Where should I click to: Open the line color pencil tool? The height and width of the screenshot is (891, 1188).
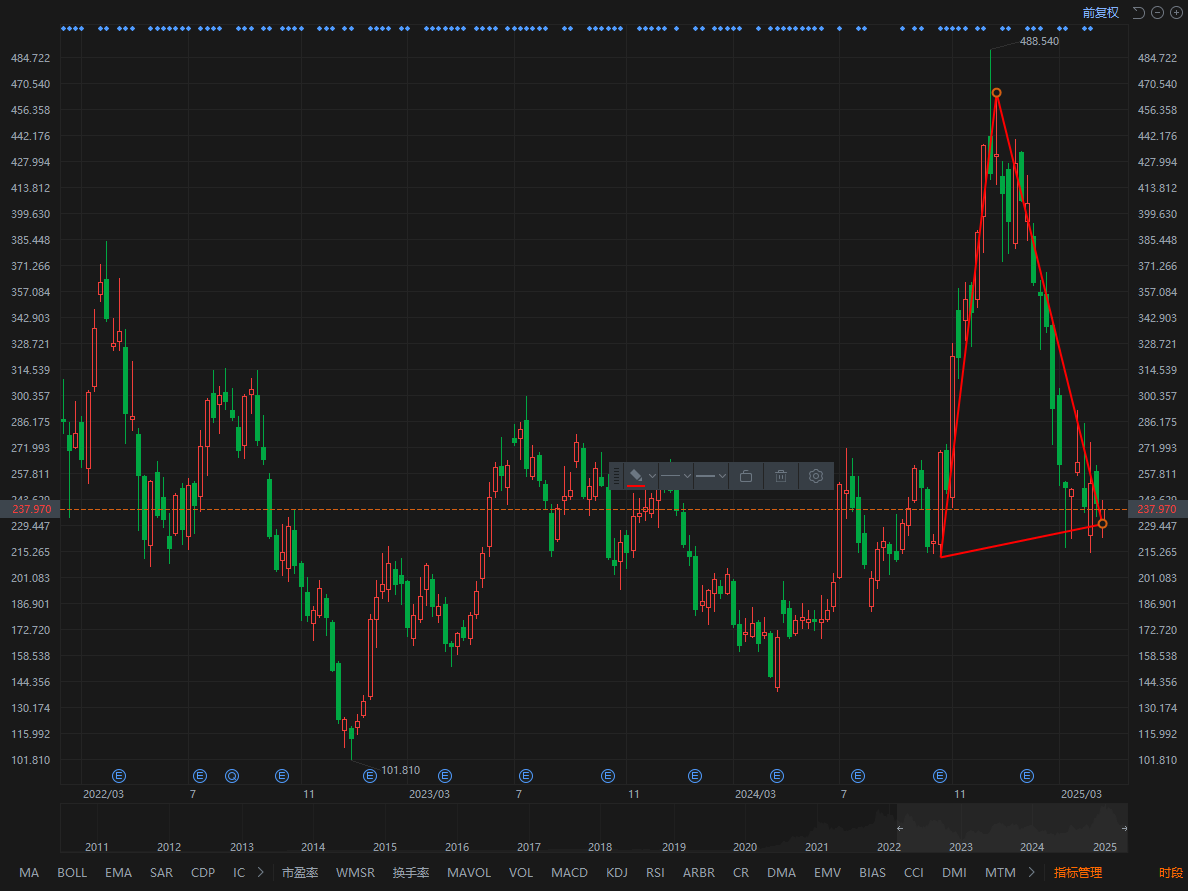(x=636, y=476)
